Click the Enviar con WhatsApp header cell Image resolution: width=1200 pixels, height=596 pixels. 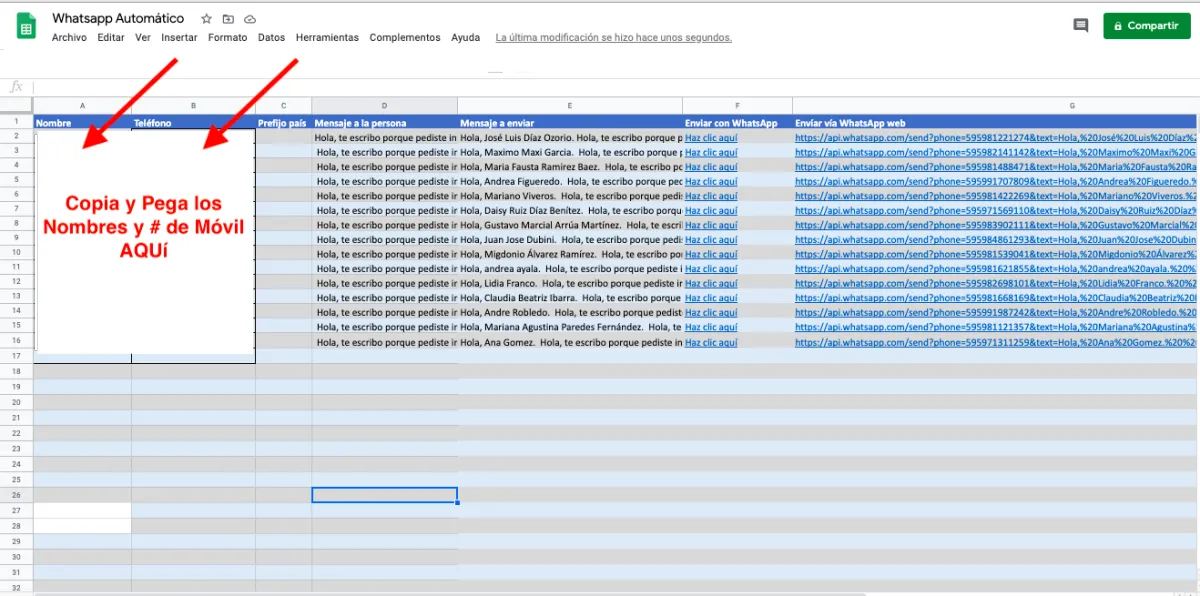tap(738, 123)
